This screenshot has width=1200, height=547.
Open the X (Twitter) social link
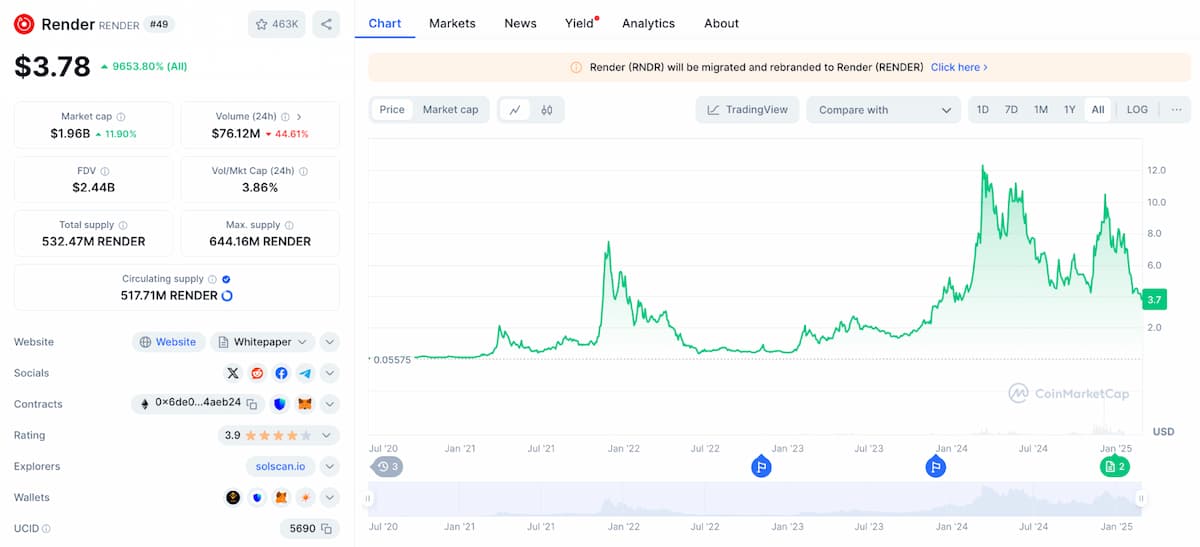233,373
